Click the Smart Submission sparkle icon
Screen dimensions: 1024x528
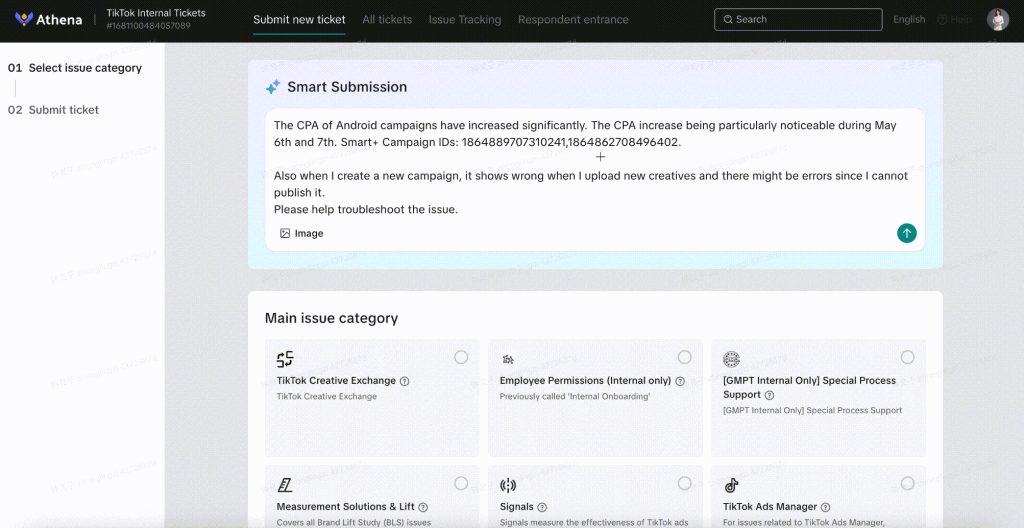273,87
